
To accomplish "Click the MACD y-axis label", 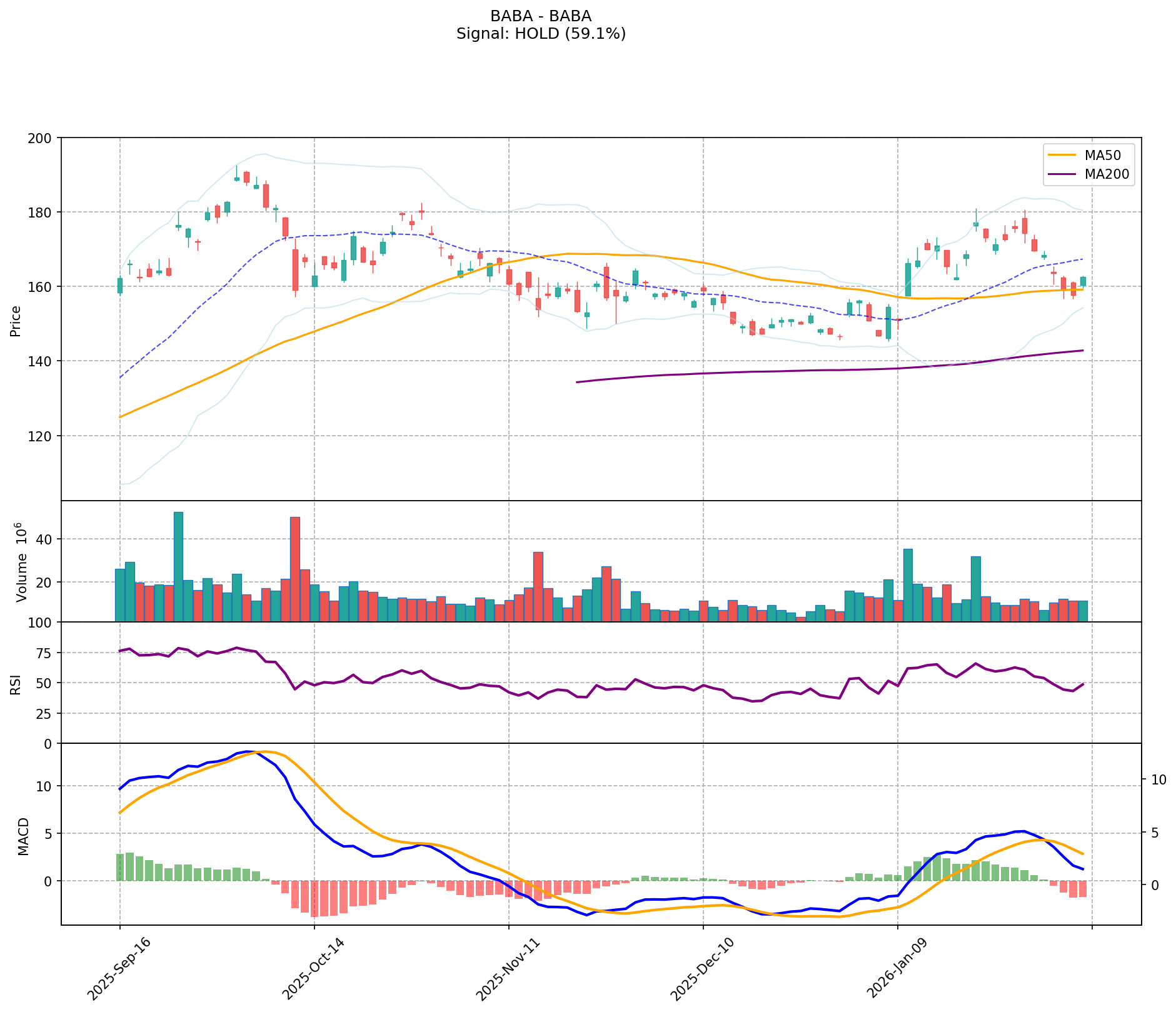I will point(23,836).
